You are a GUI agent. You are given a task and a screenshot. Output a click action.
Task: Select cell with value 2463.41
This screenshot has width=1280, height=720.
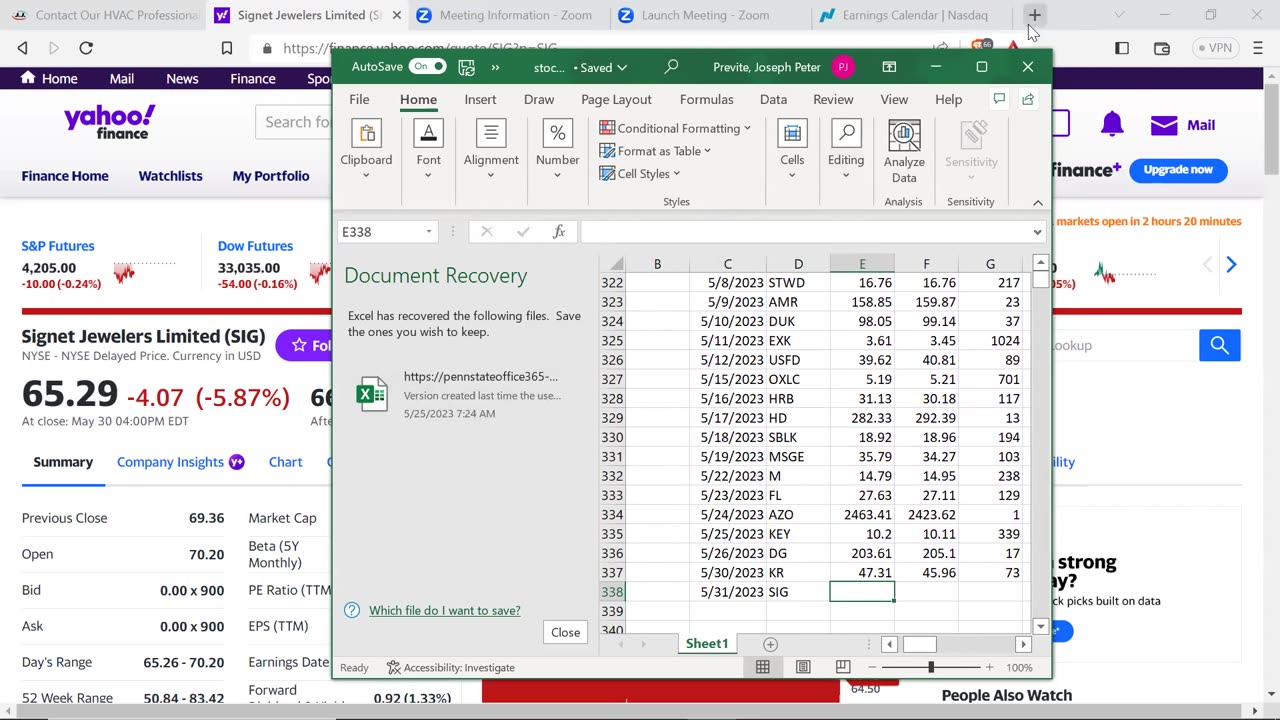pyautogui.click(x=862, y=515)
